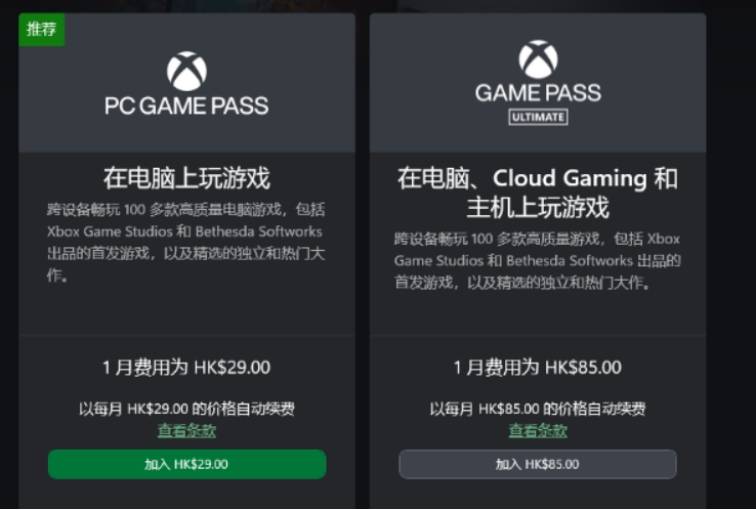Screen dimensions: 756x510
Task: Open 查看条款 link under HK$29.00 plan
Action: tap(186, 431)
